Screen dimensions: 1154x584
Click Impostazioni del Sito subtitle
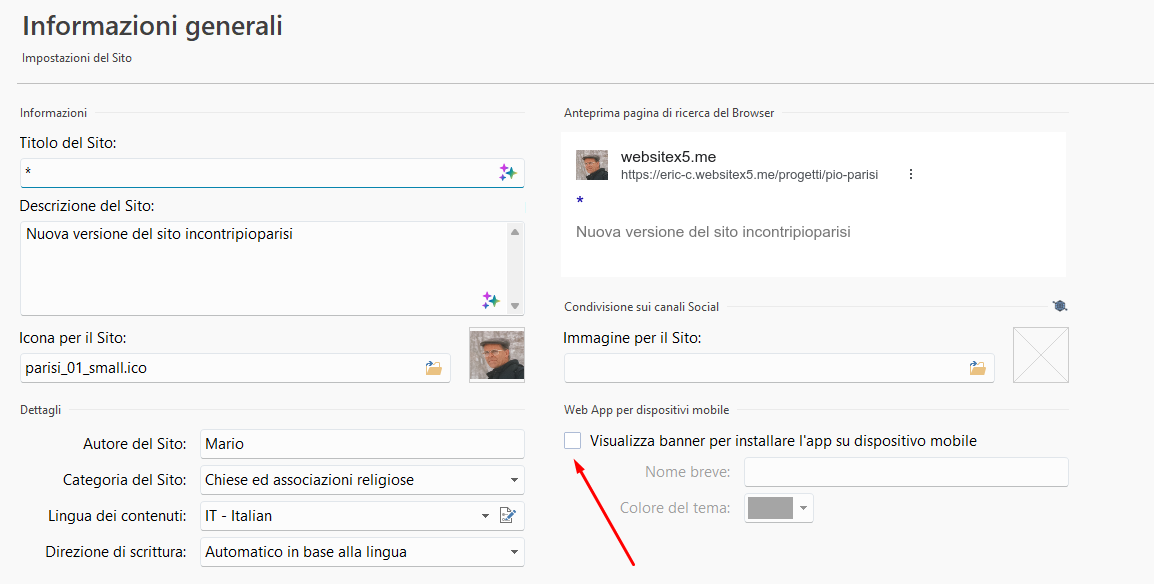[77, 57]
